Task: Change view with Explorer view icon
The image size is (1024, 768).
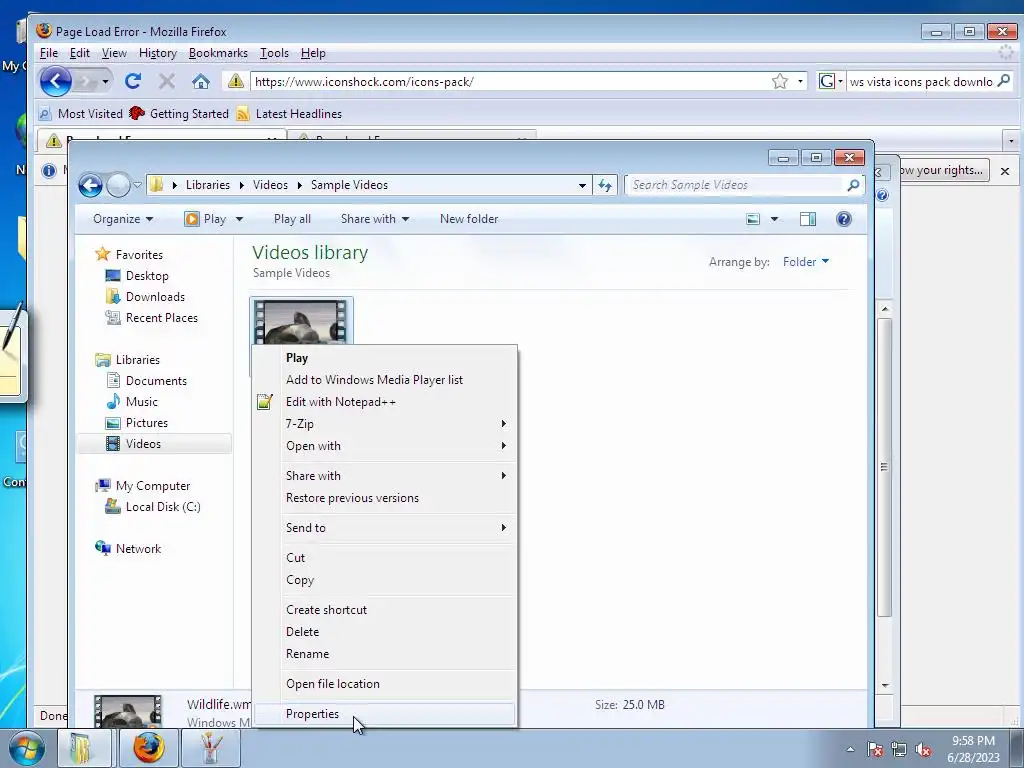Action: [753, 219]
